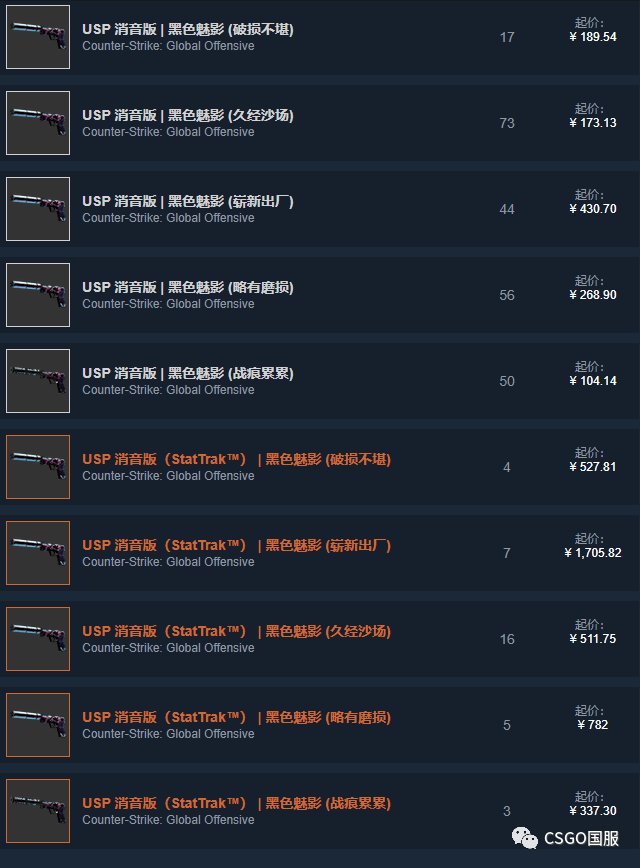This screenshot has width=640, height=868.
Task: Open the StatTrak 黑色魅影 (战痕累累) item image
Action: click(x=38, y=811)
